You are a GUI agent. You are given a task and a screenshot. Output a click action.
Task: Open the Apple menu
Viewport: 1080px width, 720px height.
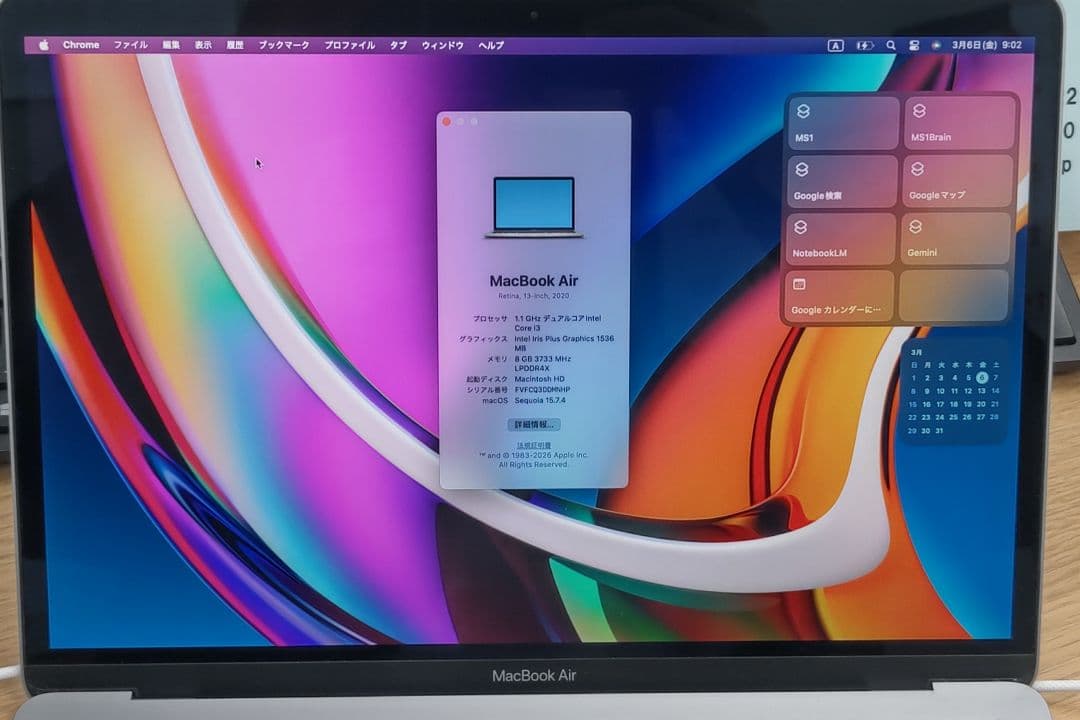point(43,45)
